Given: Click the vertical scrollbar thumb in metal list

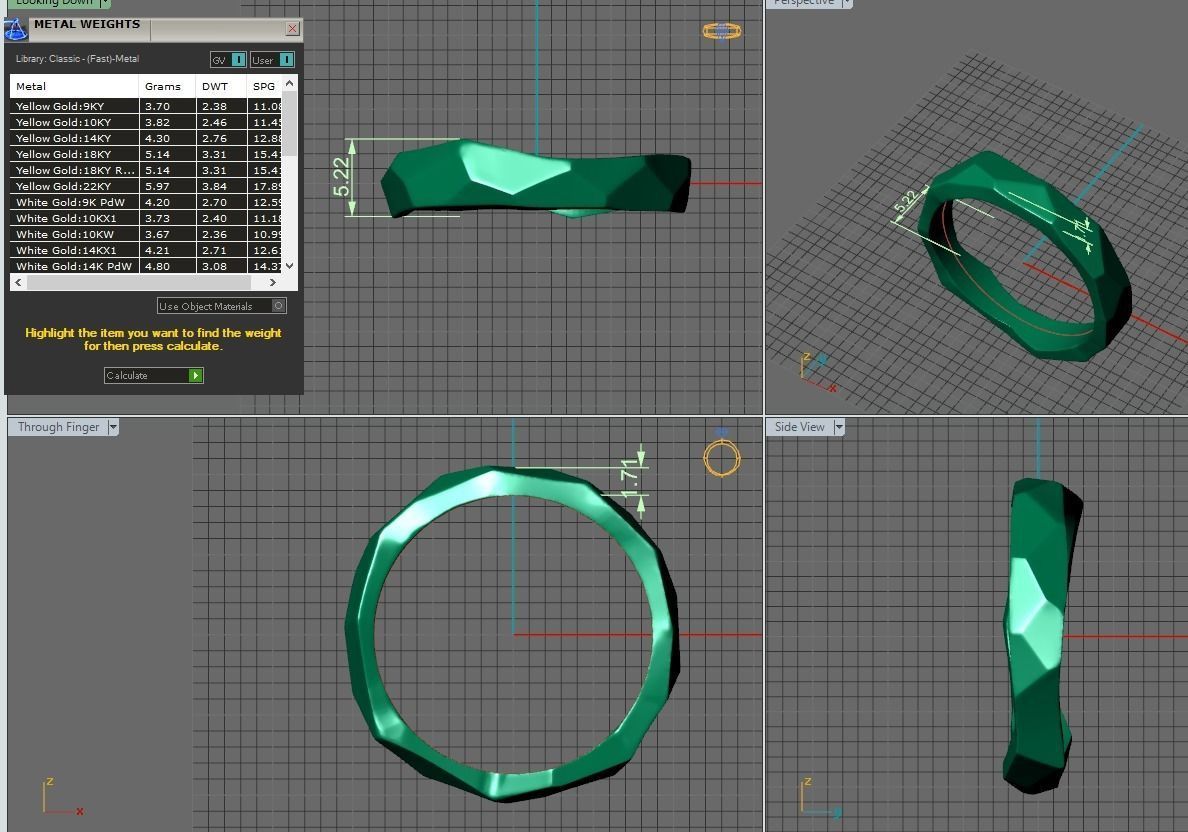Looking at the screenshot, I should 289,123.
